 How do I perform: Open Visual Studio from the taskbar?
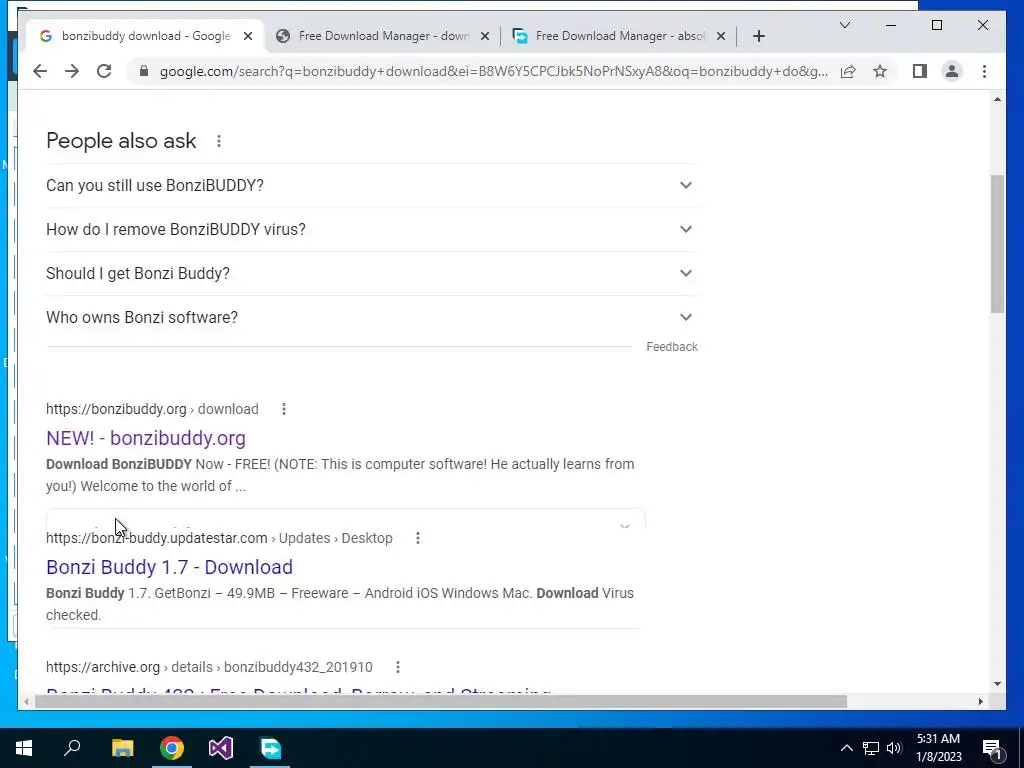[221, 748]
